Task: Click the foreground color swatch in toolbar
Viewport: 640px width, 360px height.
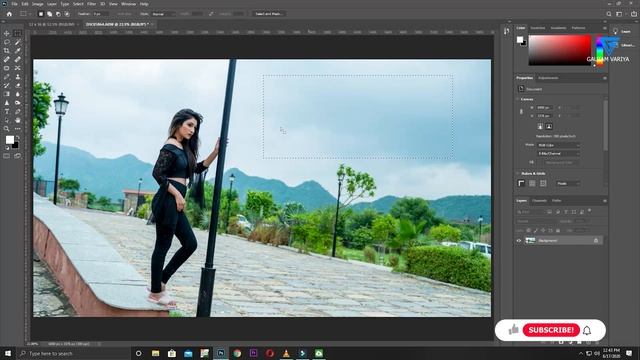Action: pyautogui.click(x=9, y=140)
